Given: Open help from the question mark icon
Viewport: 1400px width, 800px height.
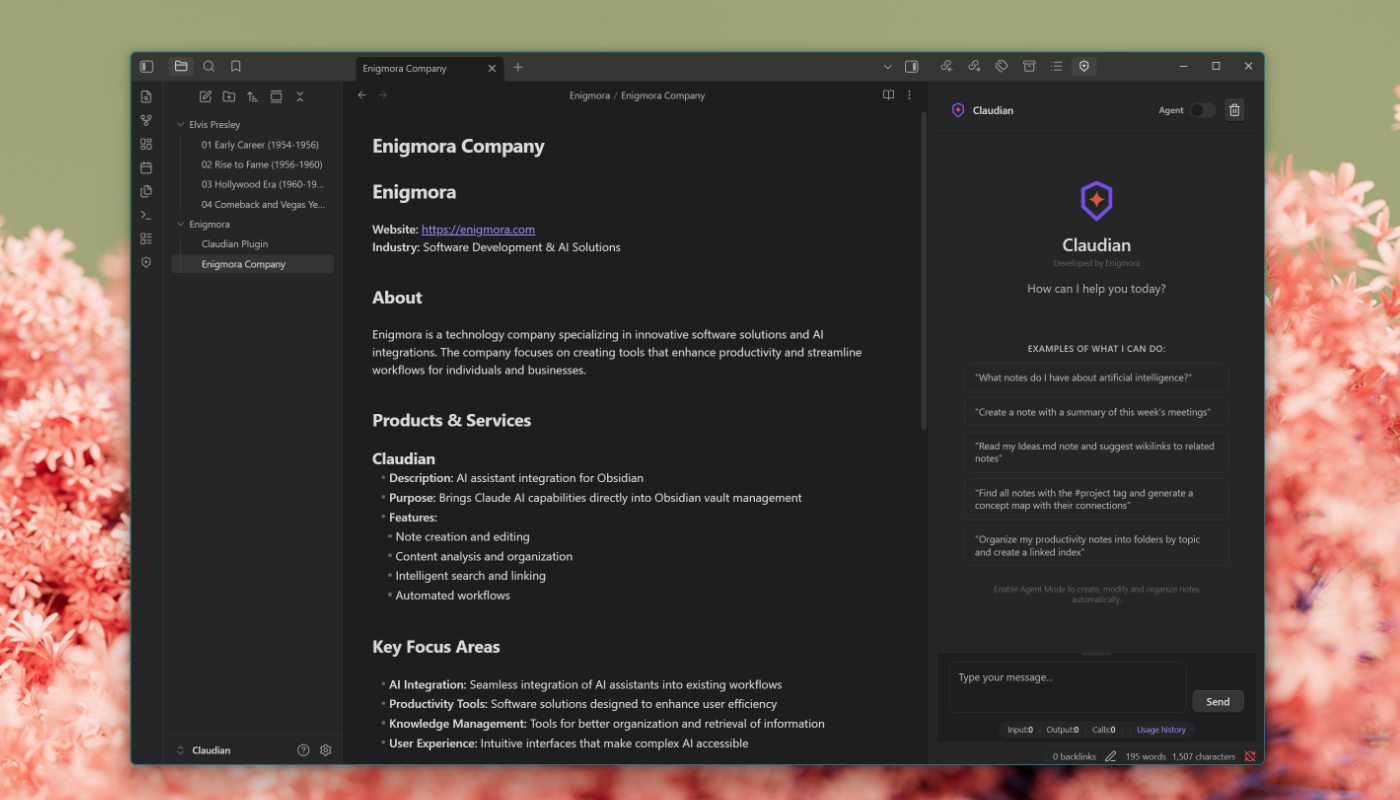Looking at the screenshot, I should coord(303,750).
